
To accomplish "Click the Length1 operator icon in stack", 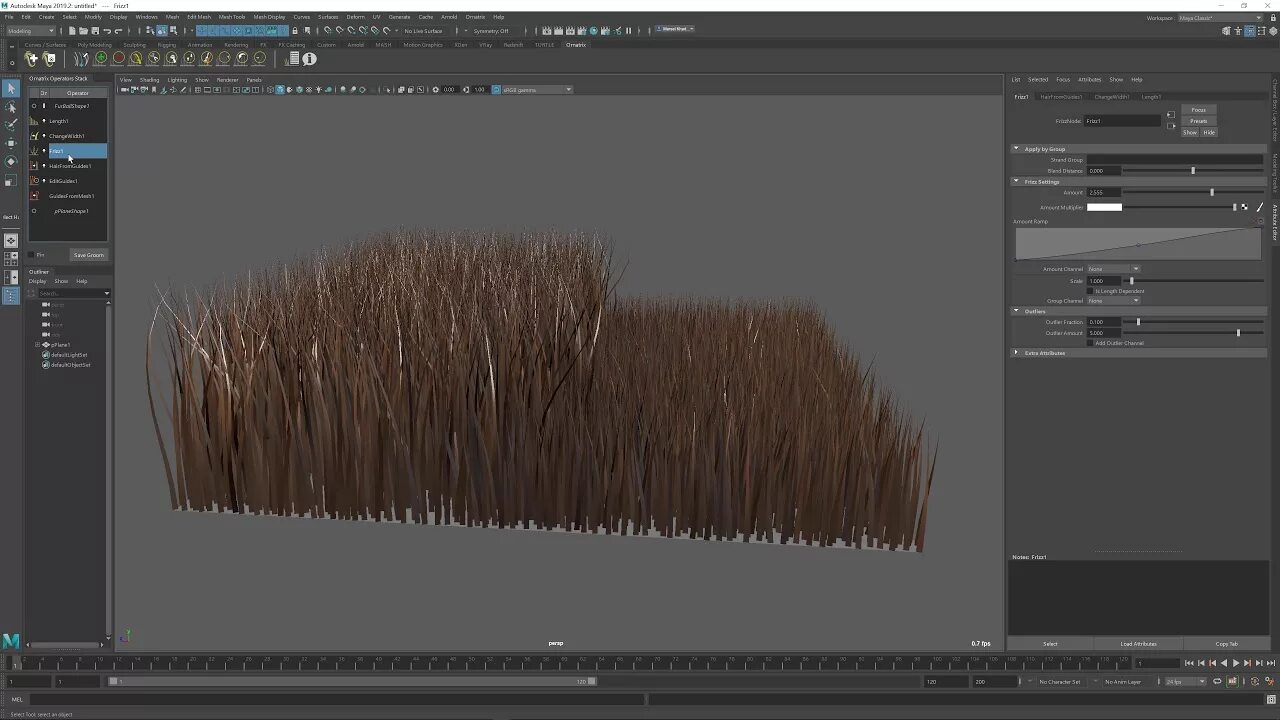I will [34, 121].
